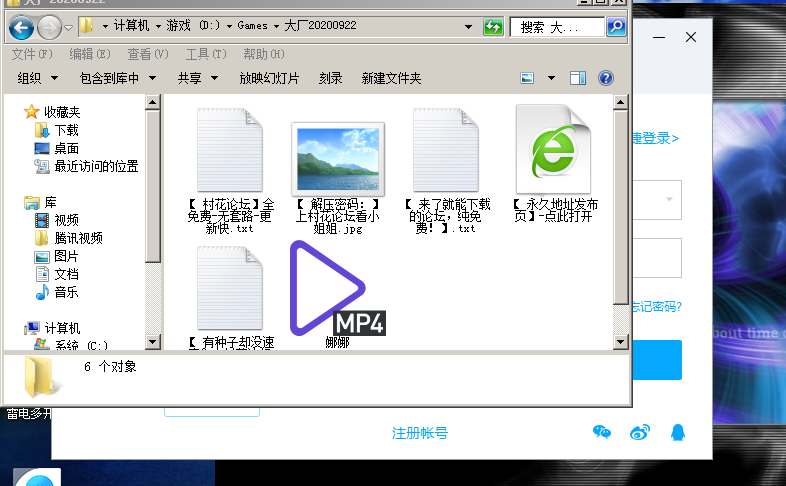Open the change view dropdown arrow
The image size is (786, 486).
tap(551, 78)
